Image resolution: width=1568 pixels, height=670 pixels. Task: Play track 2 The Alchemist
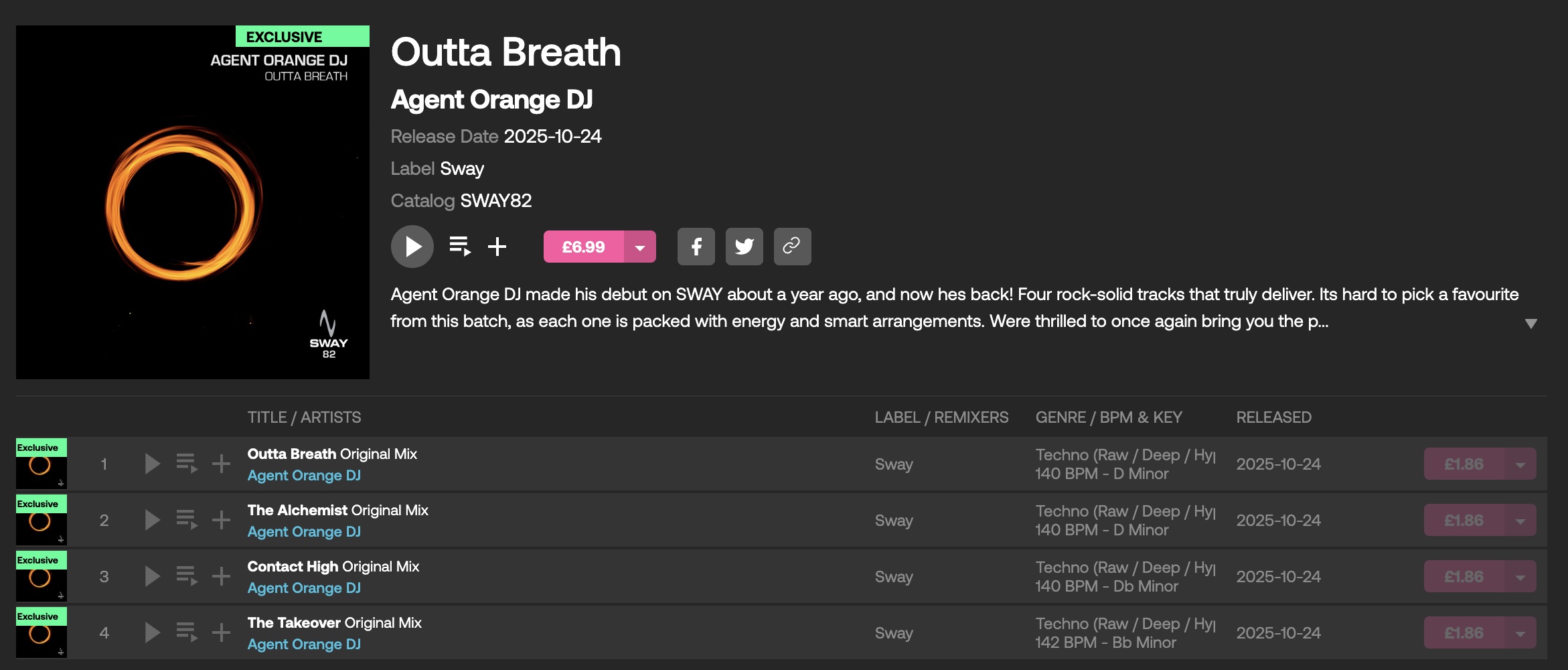click(153, 520)
